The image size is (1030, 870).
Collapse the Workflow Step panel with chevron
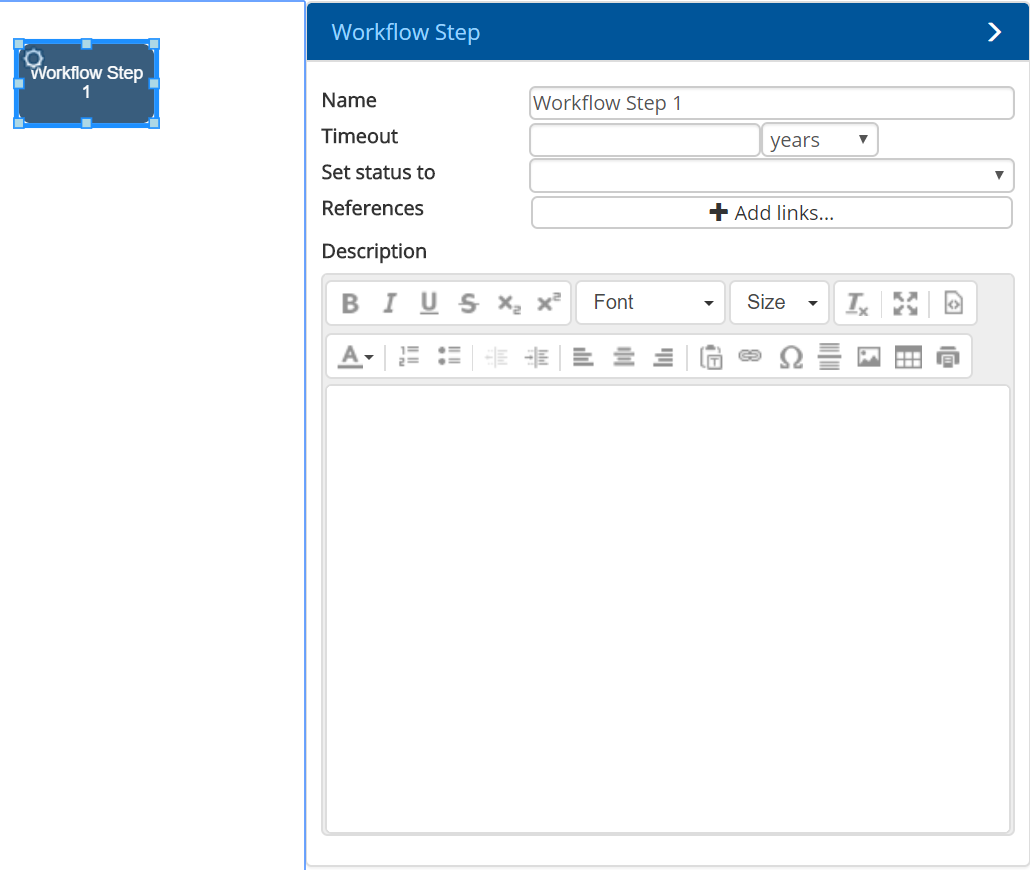(994, 32)
